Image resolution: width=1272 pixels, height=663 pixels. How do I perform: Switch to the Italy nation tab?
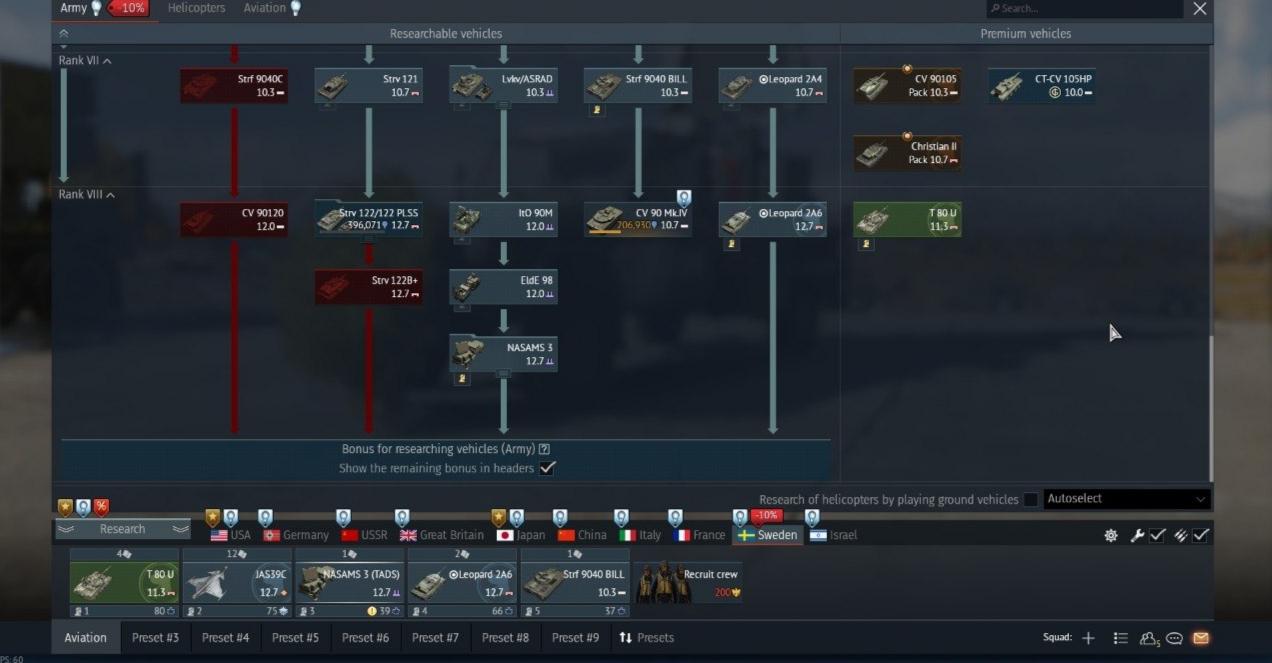(640, 535)
